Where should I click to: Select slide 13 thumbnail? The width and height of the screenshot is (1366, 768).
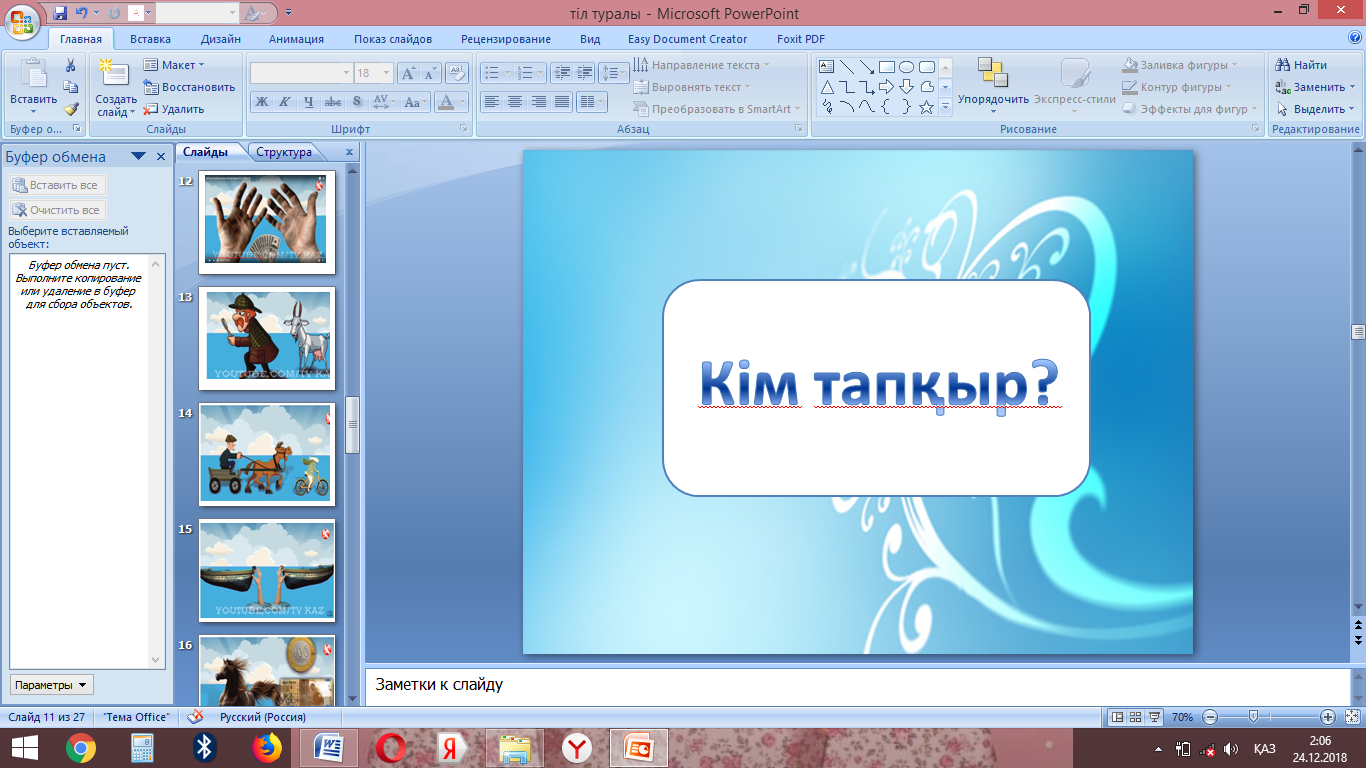point(266,338)
